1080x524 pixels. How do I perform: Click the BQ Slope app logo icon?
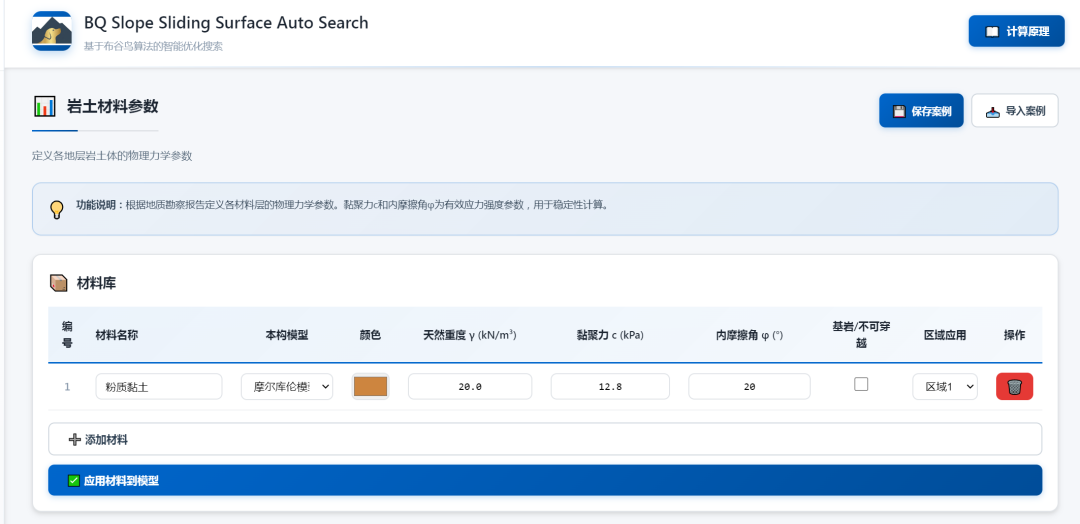tap(52, 31)
